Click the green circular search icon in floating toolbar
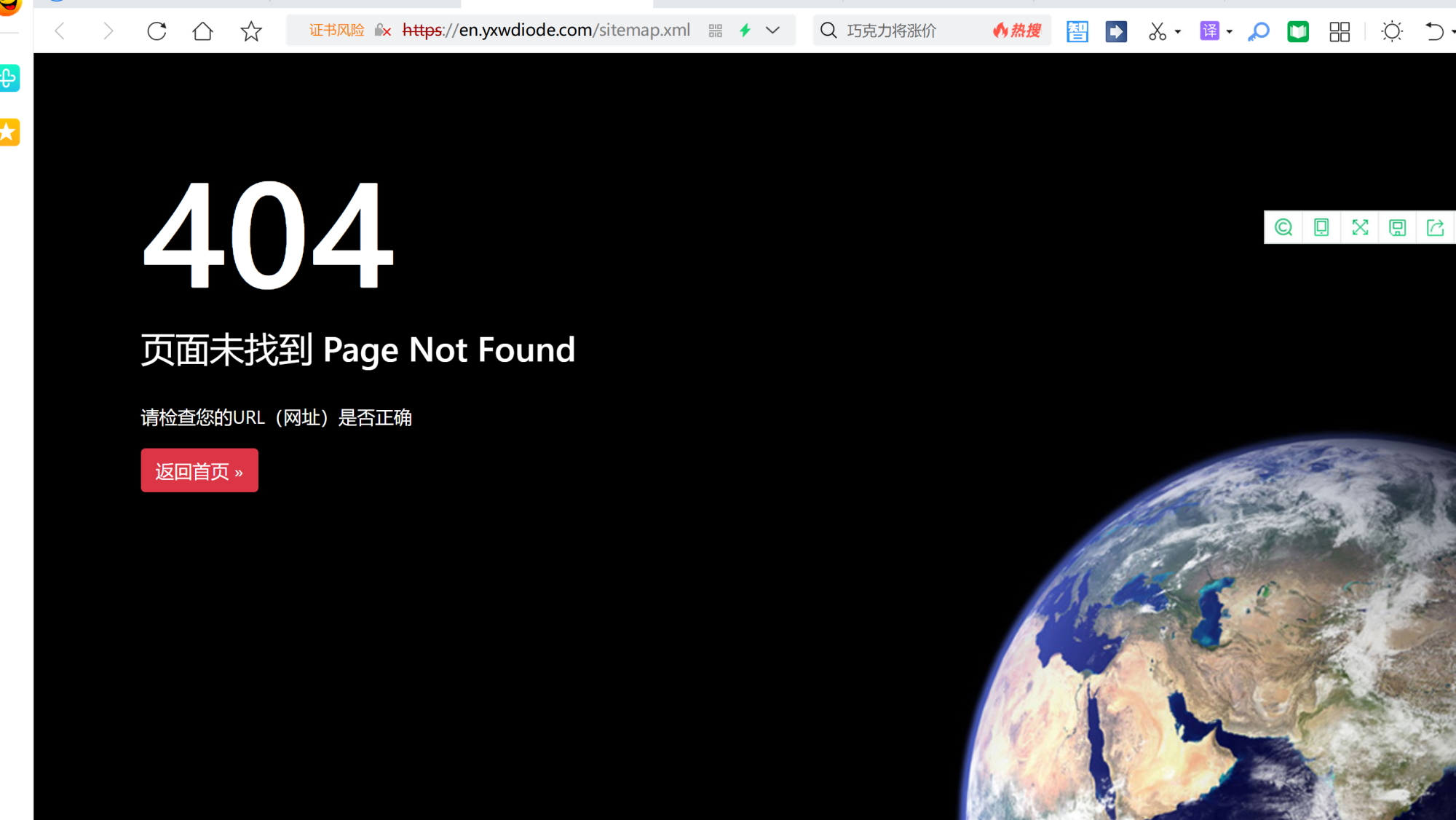This screenshot has width=1456, height=820. click(x=1283, y=227)
